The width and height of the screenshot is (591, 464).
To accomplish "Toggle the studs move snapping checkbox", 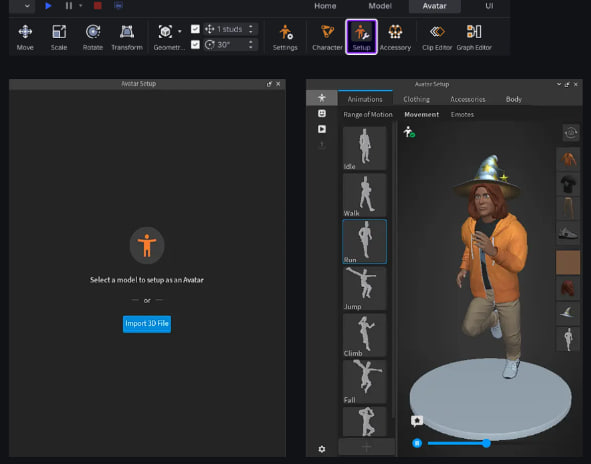I will click(x=195, y=29).
